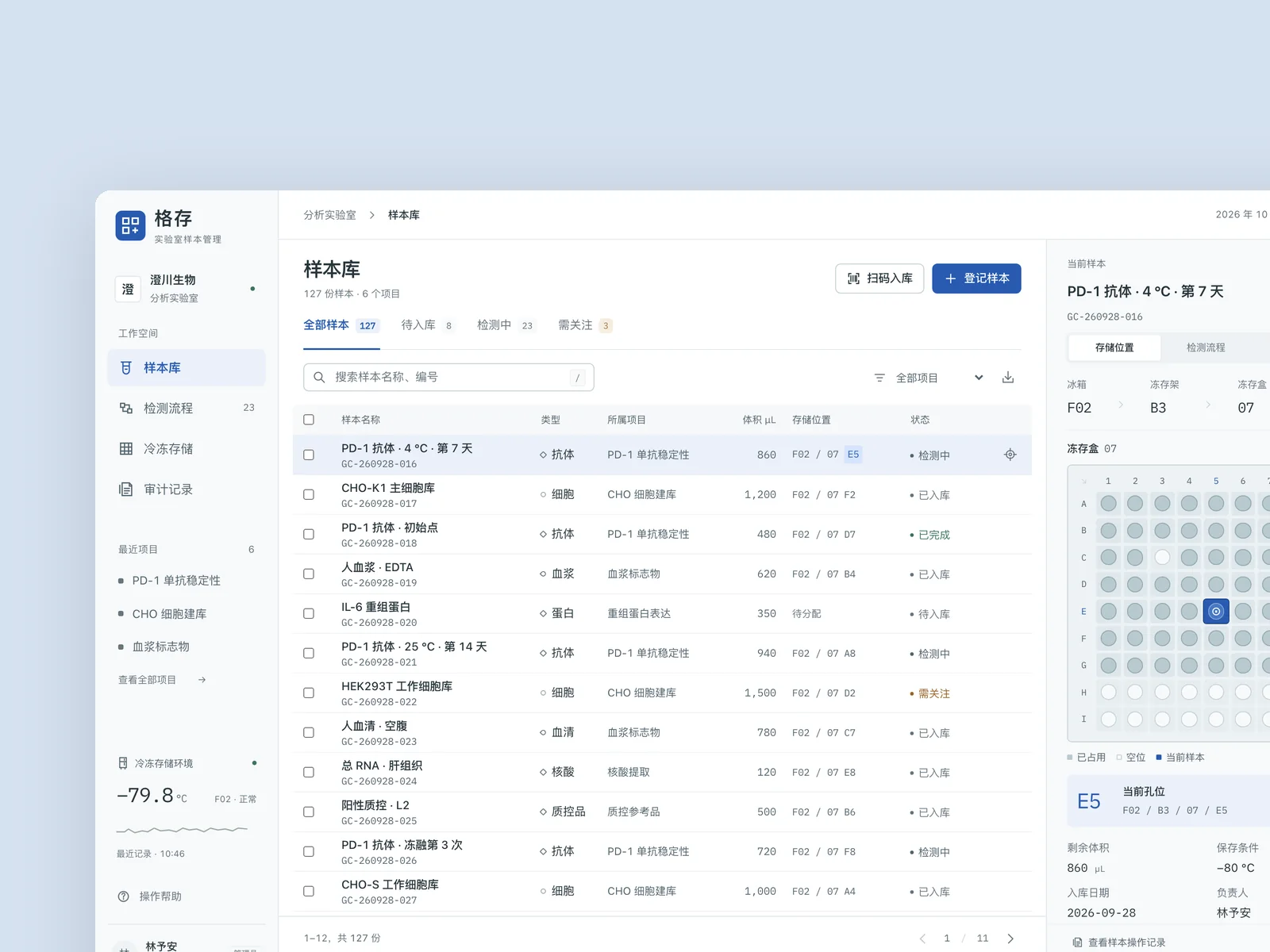Click the breadcrumb chevron separator

[x=371, y=215]
